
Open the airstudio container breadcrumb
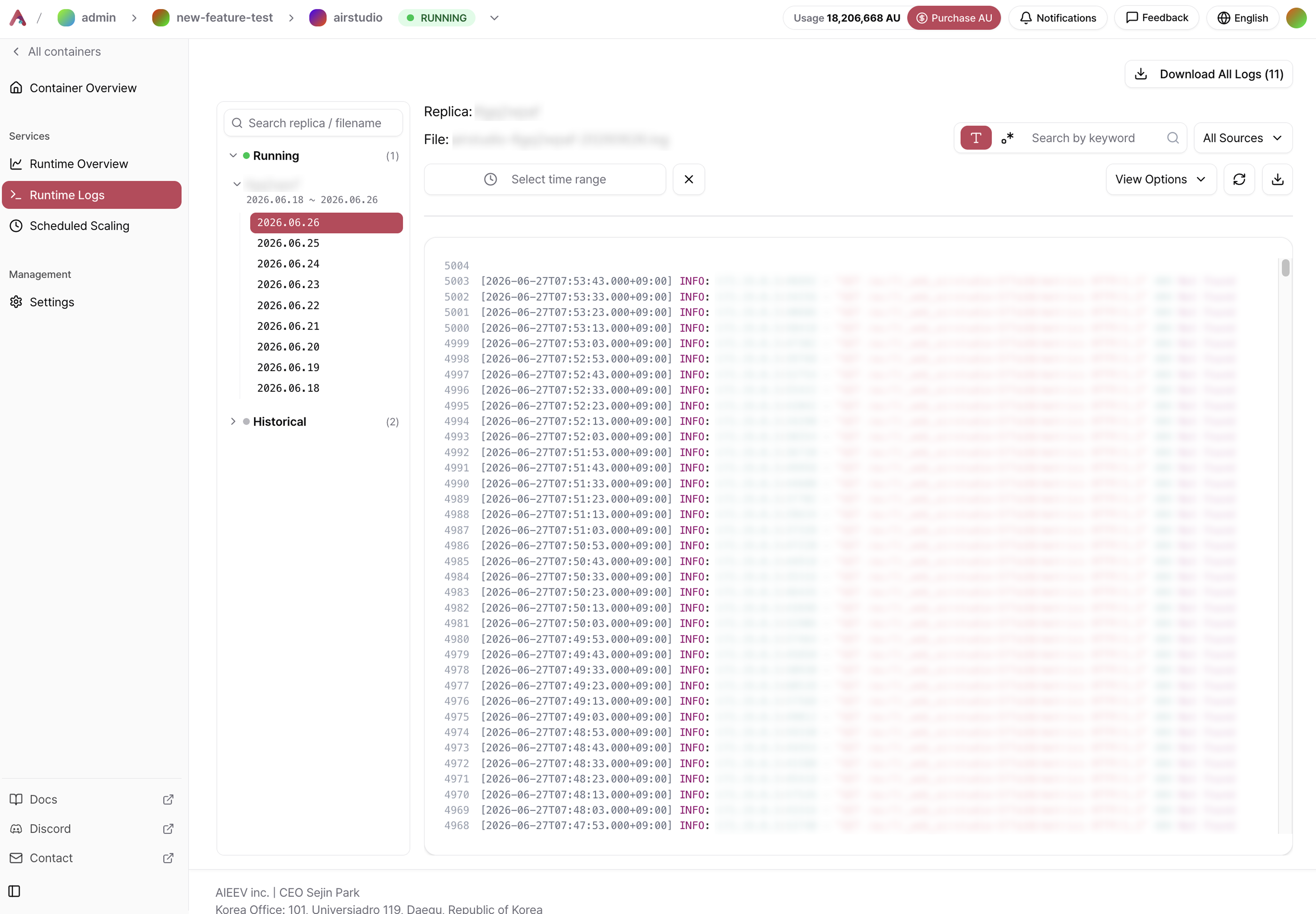[x=346, y=18]
